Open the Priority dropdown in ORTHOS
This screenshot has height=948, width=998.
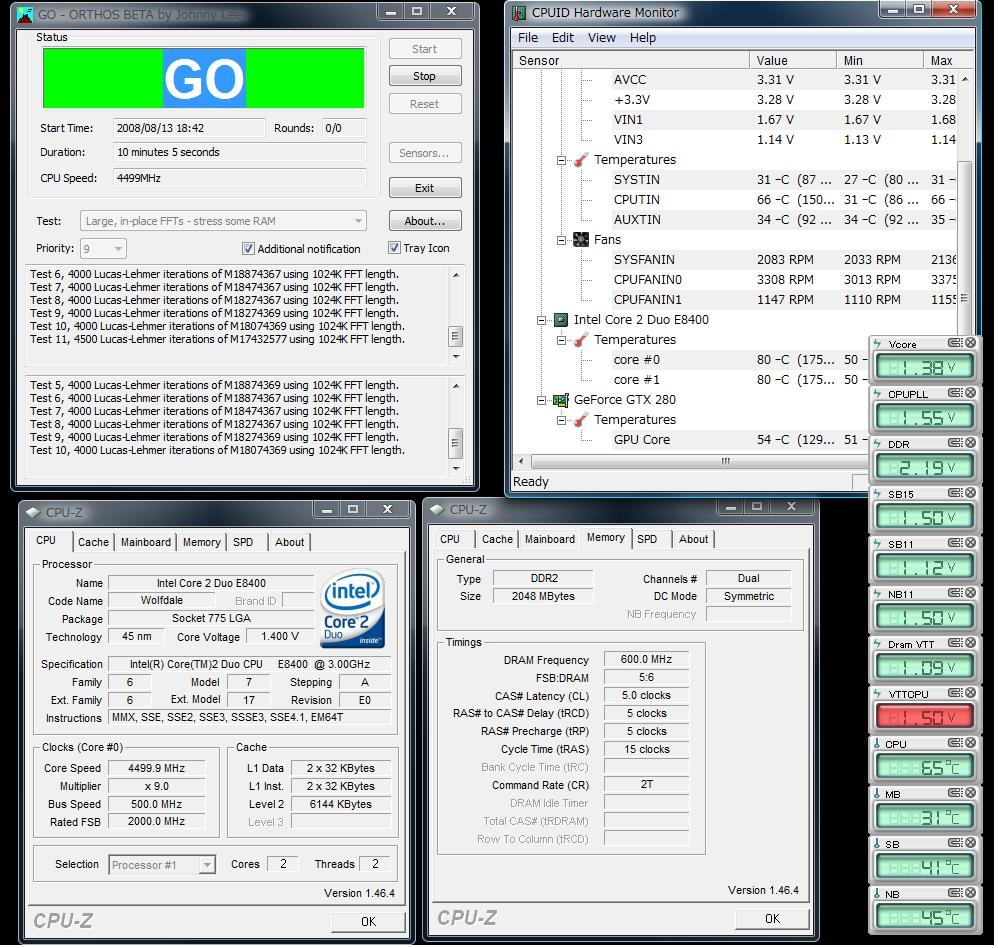pyautogui.click(x=118, y=249)
